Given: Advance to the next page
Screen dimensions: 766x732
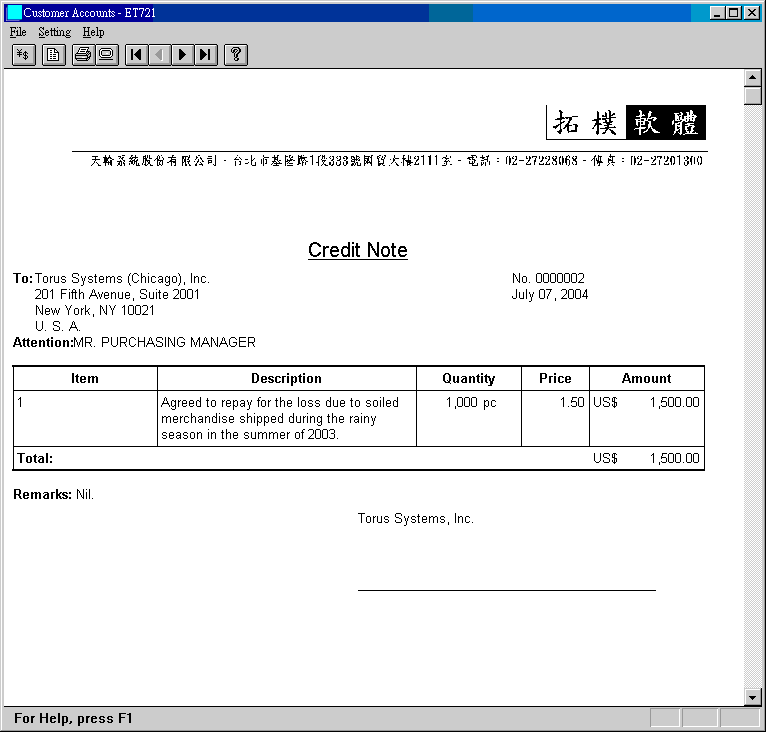Looking at the screenshot, I should coord(182,54).
